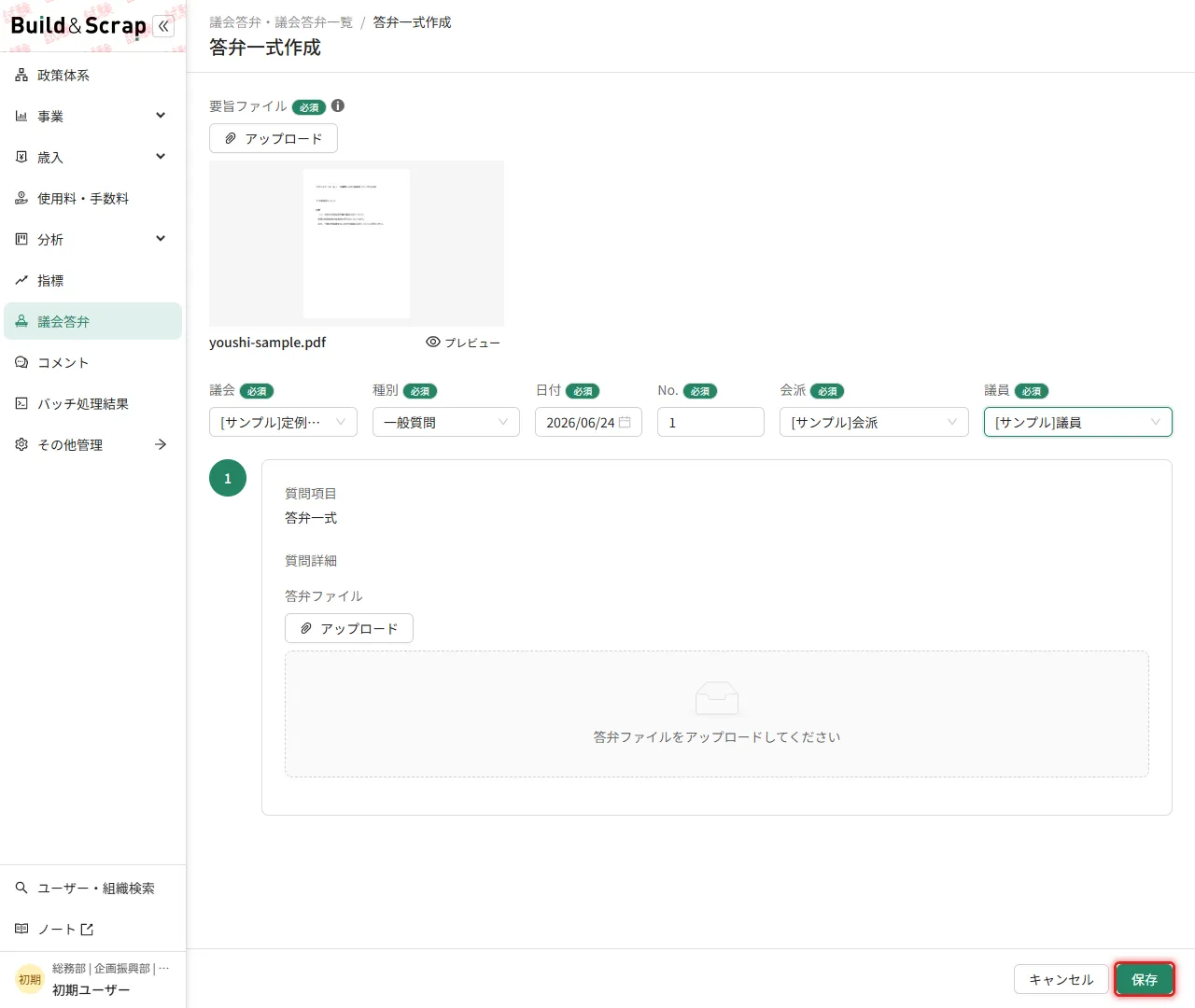Expand the 歳入 menu chevron
The image size is (1195, 1008).
click(161, 157)
